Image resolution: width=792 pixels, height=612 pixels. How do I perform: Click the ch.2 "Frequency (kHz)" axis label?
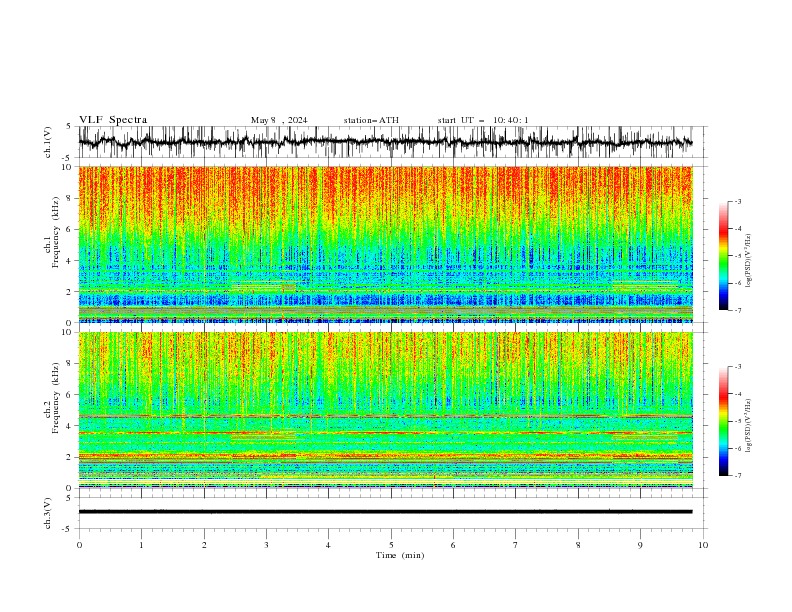(56, 398)
